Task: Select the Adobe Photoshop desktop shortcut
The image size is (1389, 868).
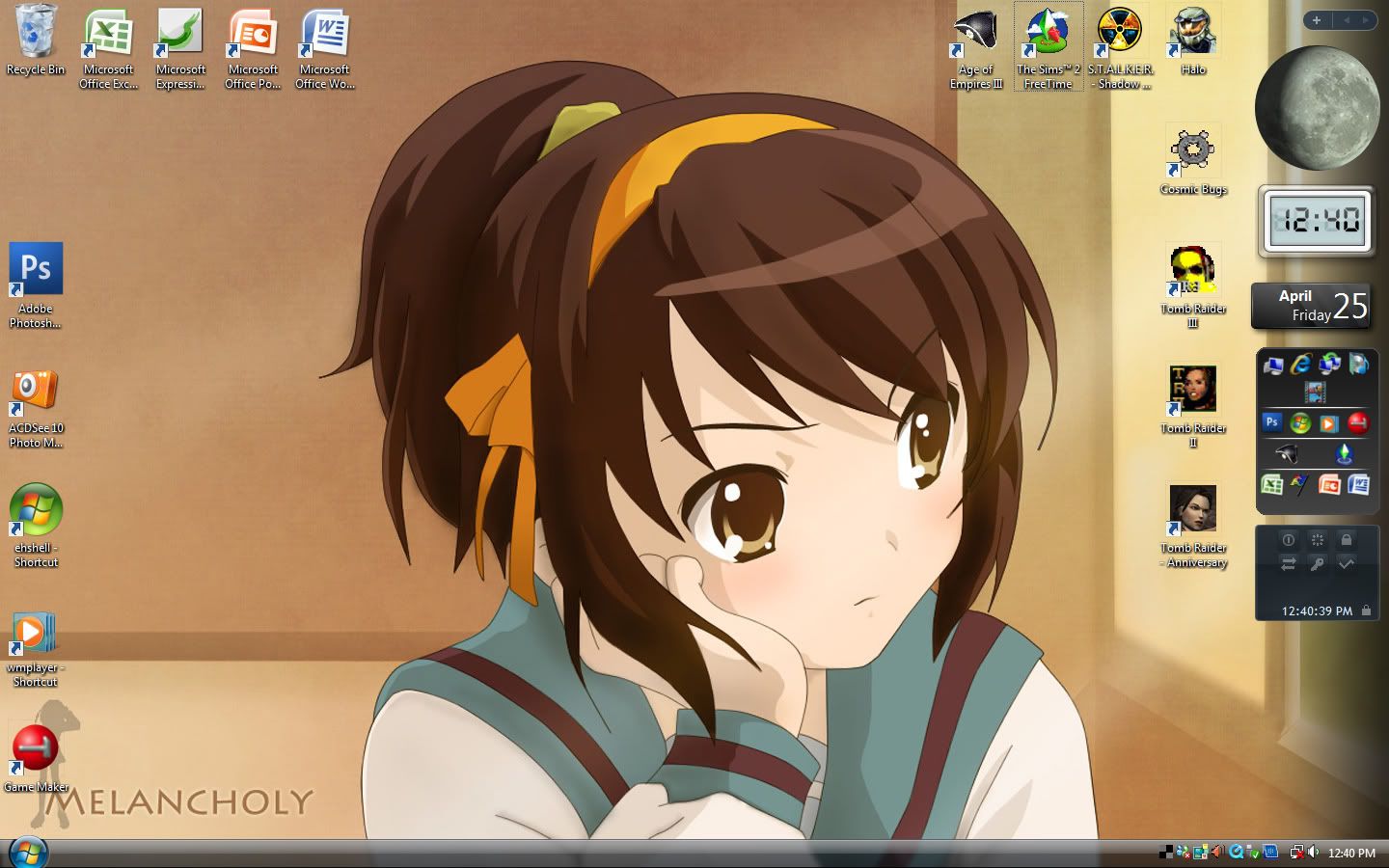Action: coord(36,285)
